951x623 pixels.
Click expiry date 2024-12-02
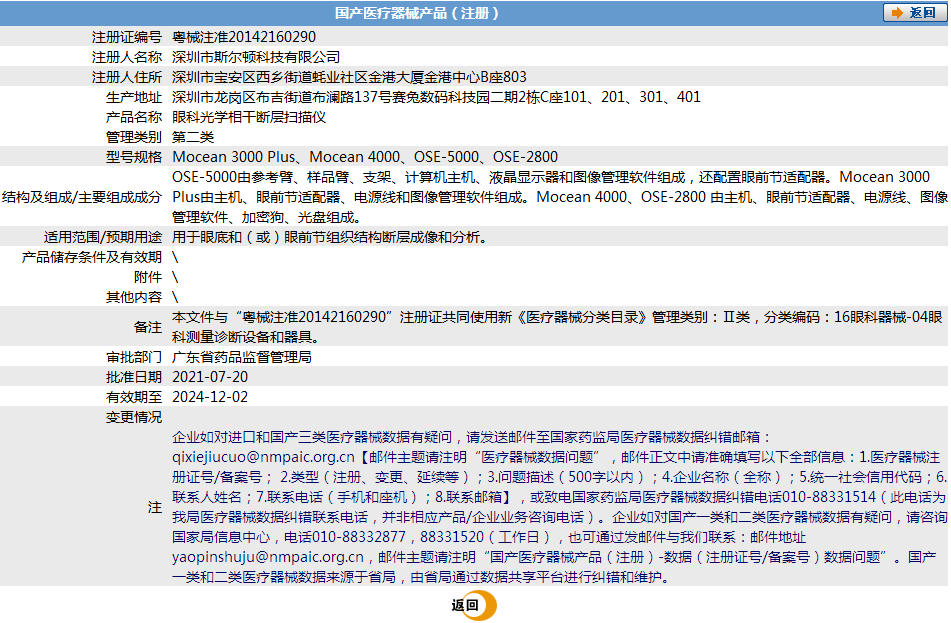tap(210, 397)
